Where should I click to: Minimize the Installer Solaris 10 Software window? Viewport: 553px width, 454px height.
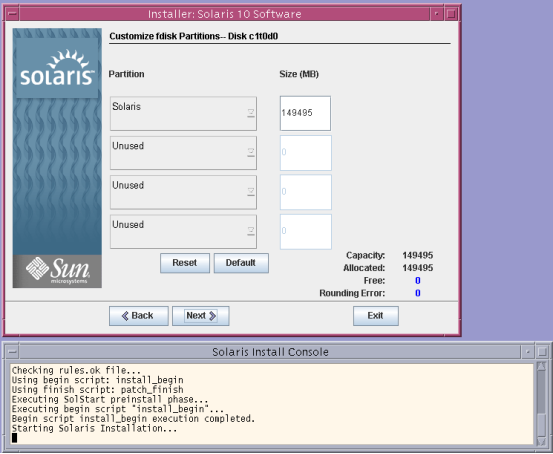click(x=437, y=14)
